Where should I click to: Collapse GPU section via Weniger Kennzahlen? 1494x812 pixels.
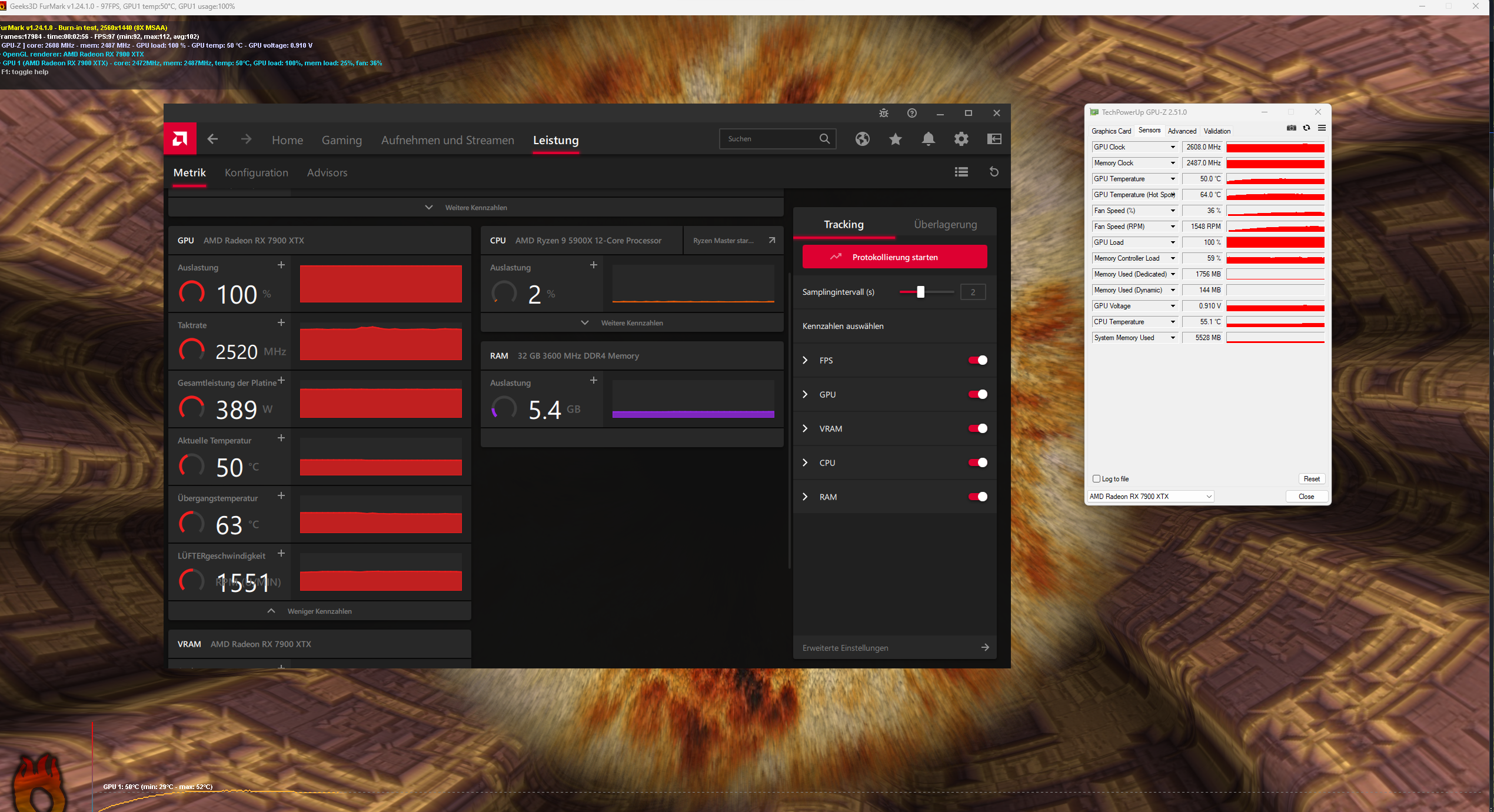pyautogui.click(x=319, y=611)
